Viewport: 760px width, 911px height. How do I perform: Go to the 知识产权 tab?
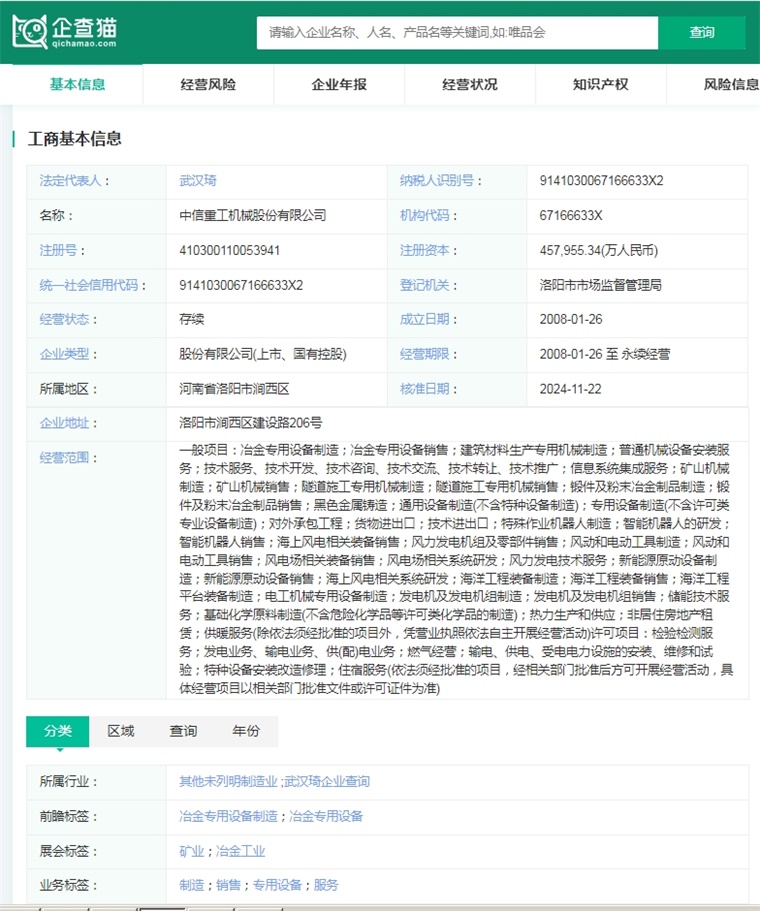click(x=601, y=85)
